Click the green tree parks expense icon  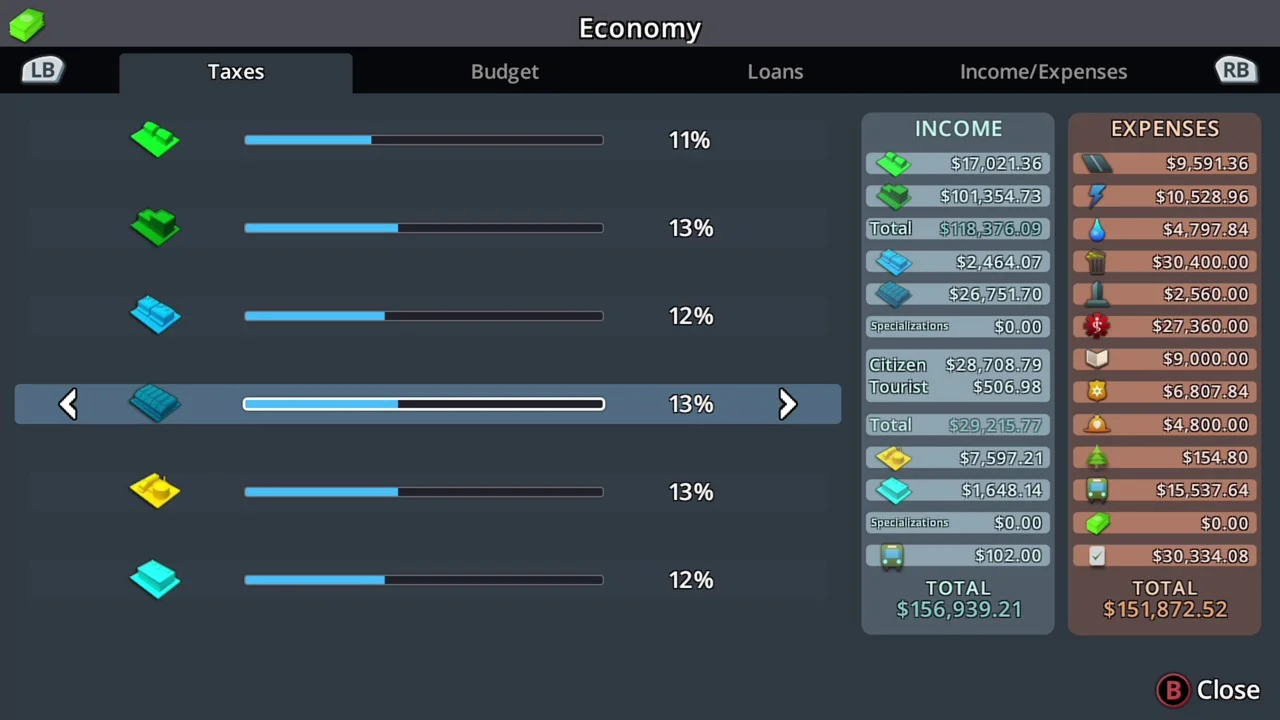1097,458
